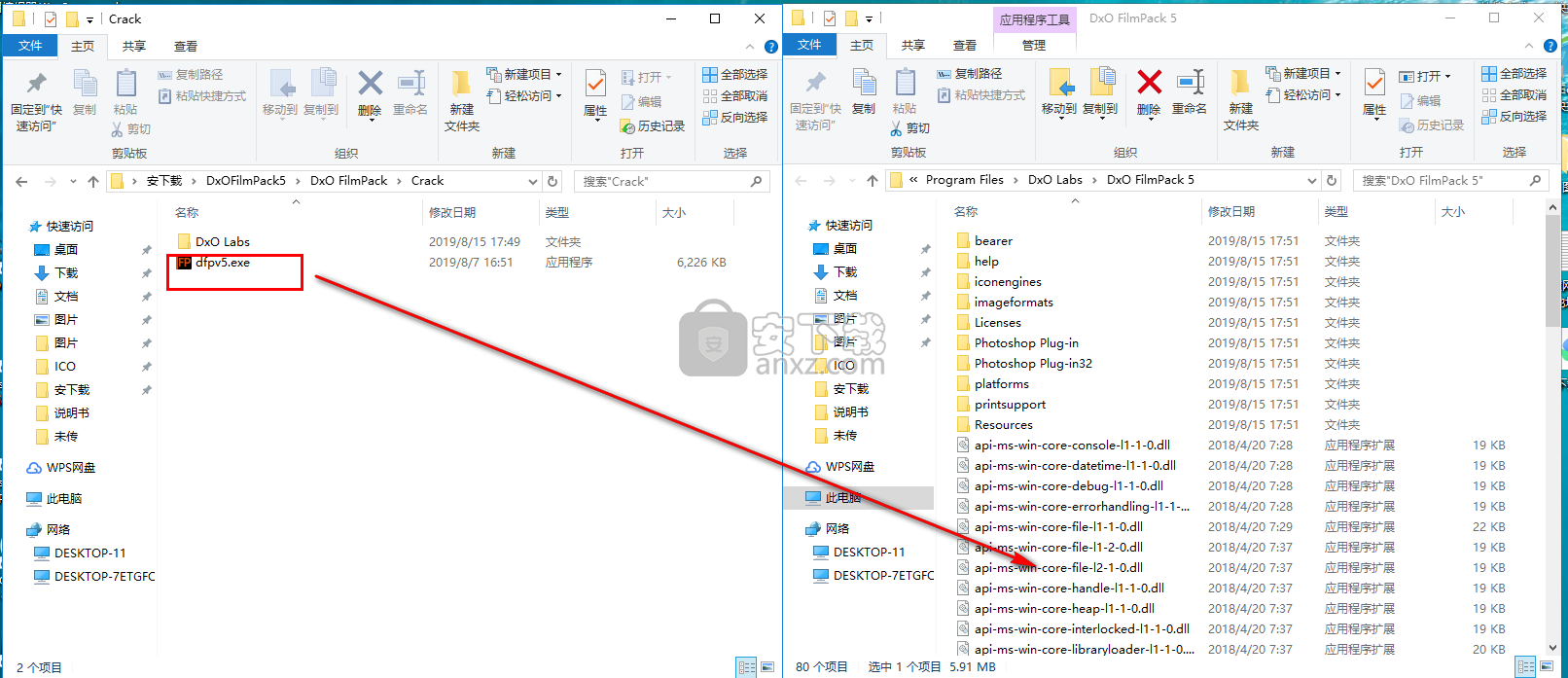Open Easy access dropdown in Crack window
Image resolution: width=1568 pixels, height=678 pixels.
click(x=524, y=95)
